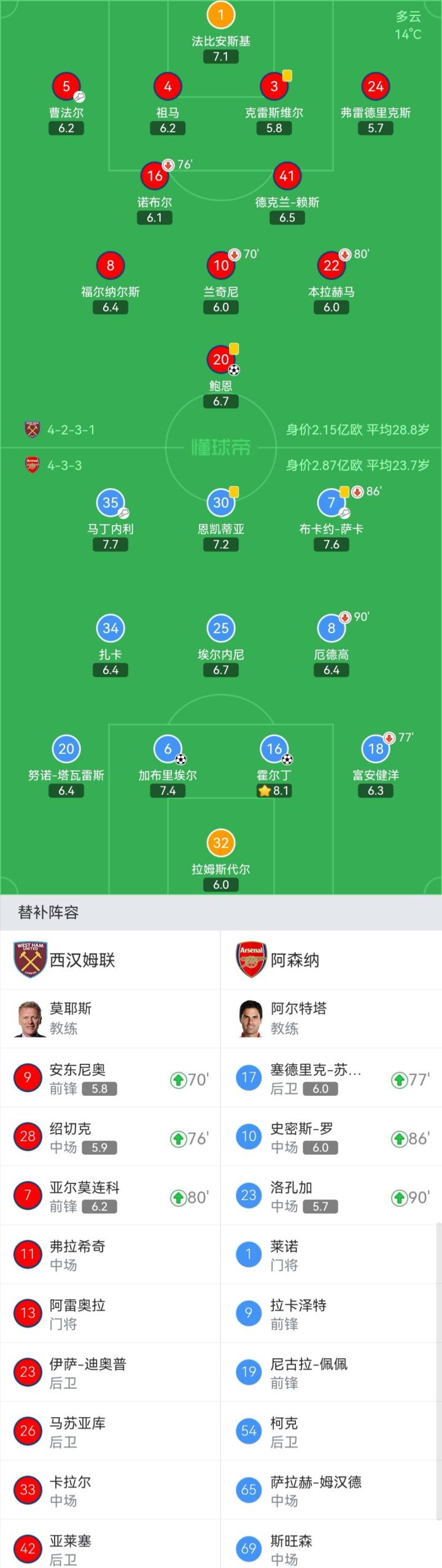Viewport: 442px width, 1568px height.
Task: Open 阿森纳 team header
Action: click(x=331, y=960)
